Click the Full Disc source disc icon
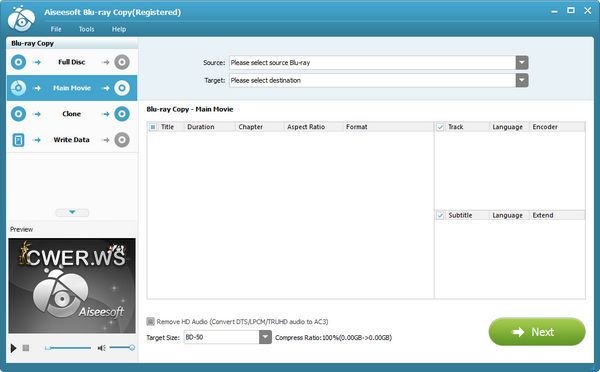This screenshot has width=600, height=372. click(18, 62)
